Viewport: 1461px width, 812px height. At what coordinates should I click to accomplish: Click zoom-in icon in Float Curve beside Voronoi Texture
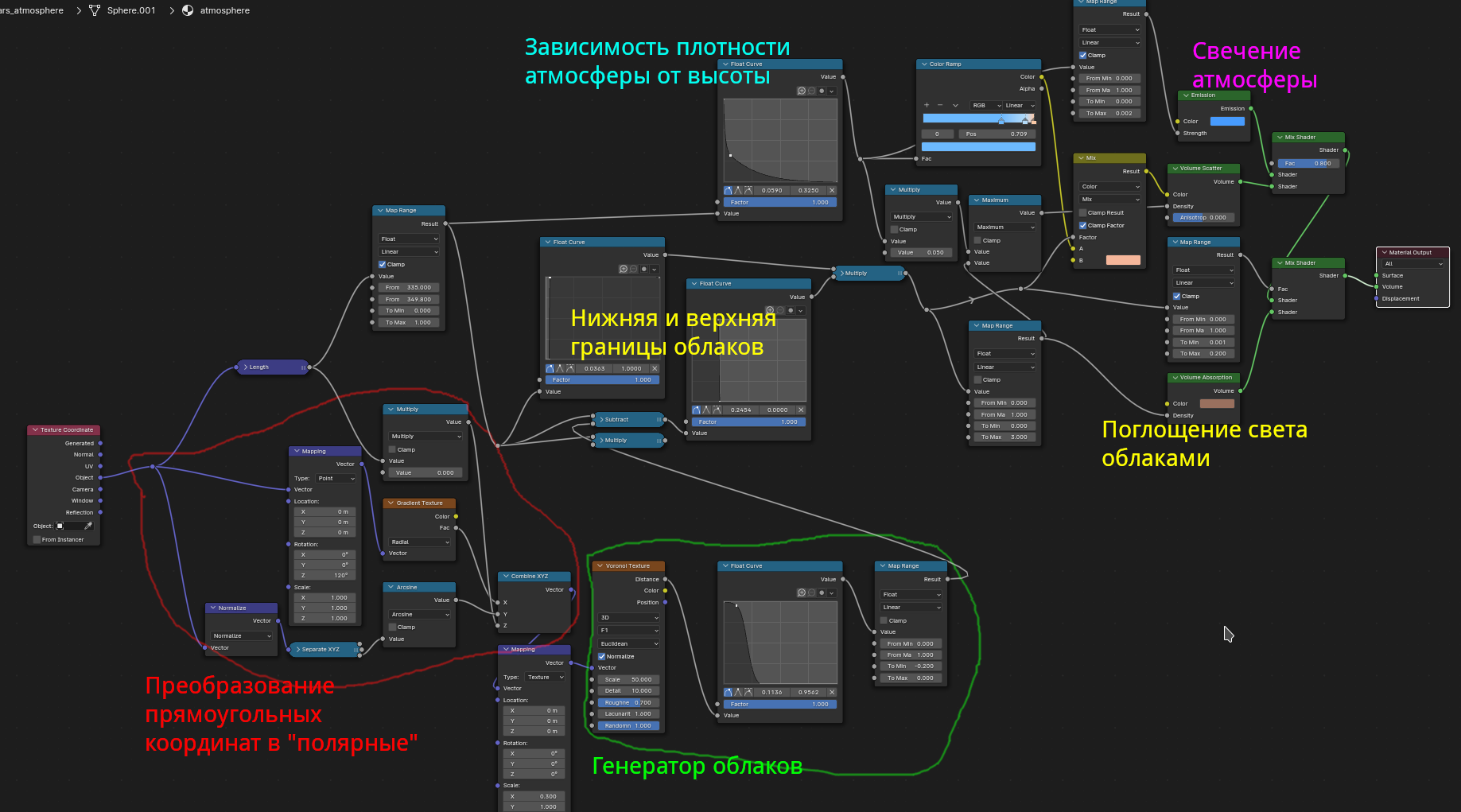[802, 592]
